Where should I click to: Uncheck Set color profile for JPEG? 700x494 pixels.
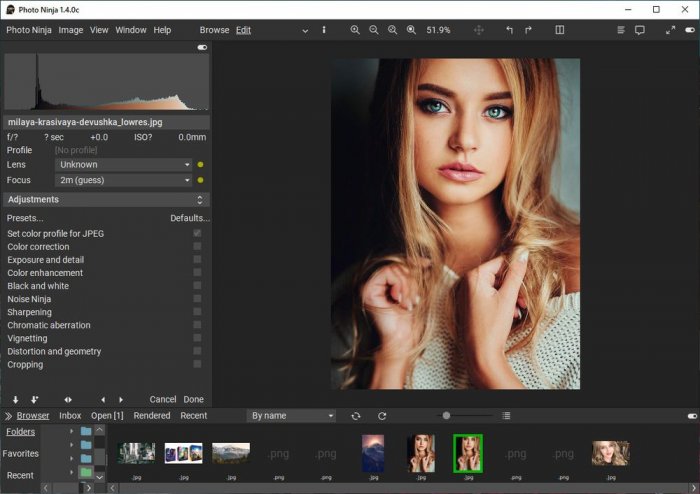197,234
